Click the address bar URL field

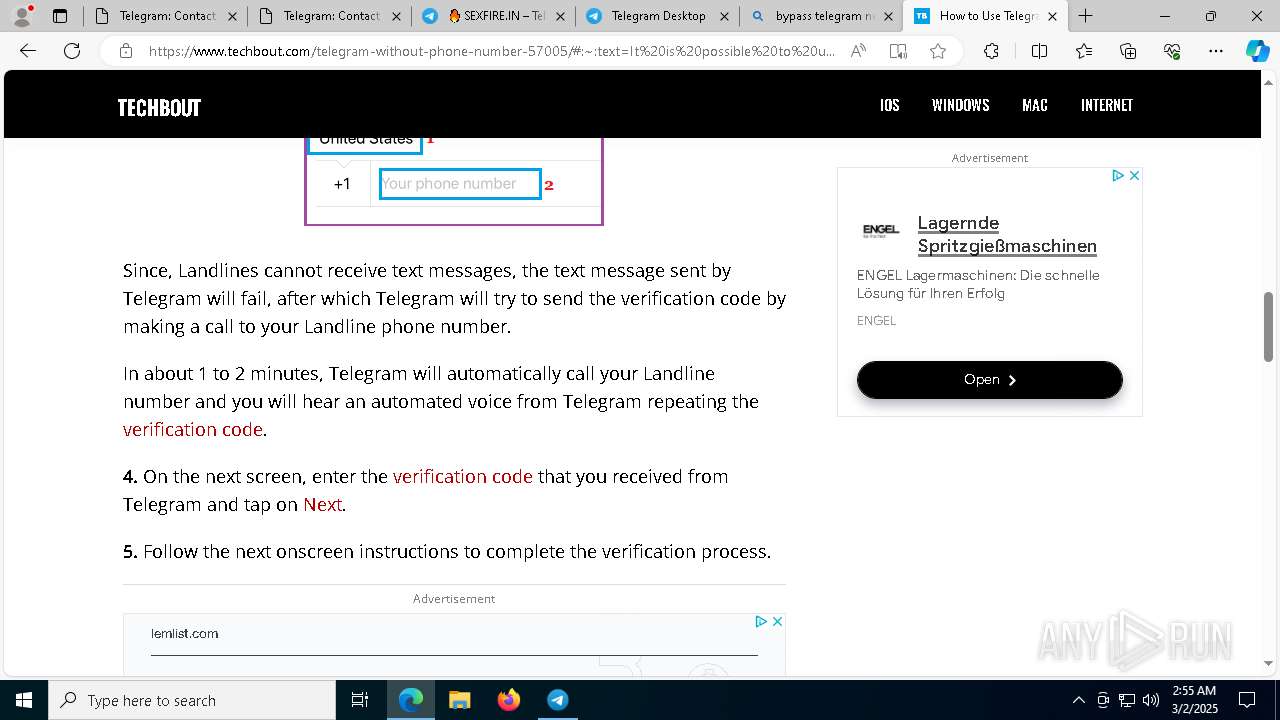[x=490, y=51]
